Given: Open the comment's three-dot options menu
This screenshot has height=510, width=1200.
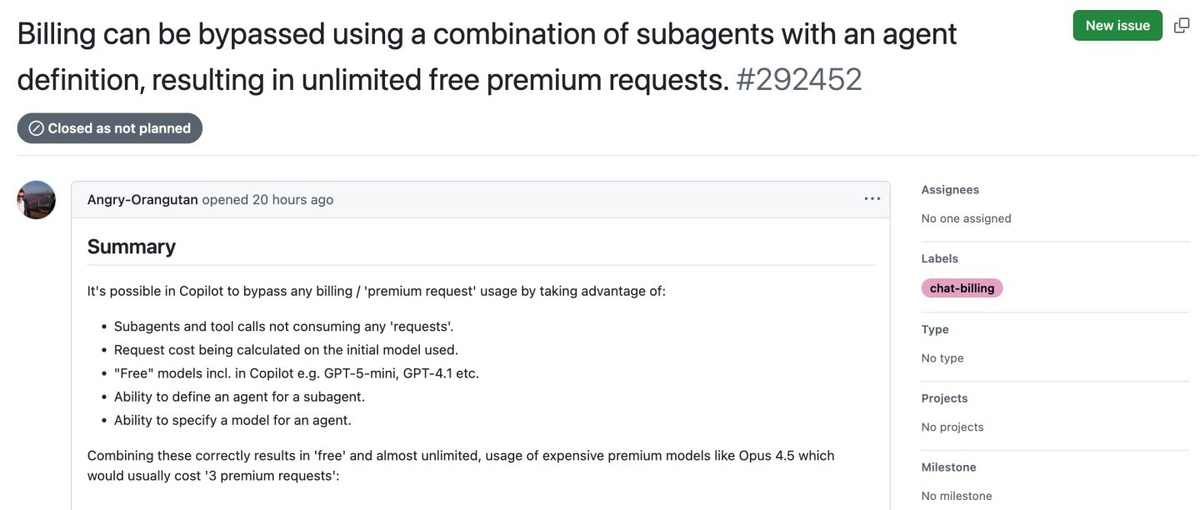Looking at the screenshot, I should click(x=872, y=199).
